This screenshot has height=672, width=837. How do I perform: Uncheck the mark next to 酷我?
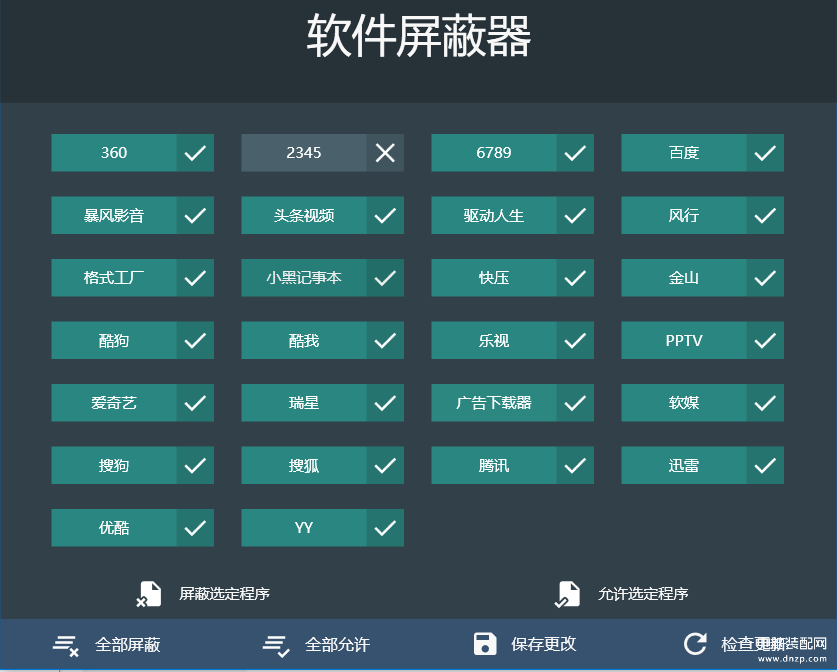coord(385,341)
